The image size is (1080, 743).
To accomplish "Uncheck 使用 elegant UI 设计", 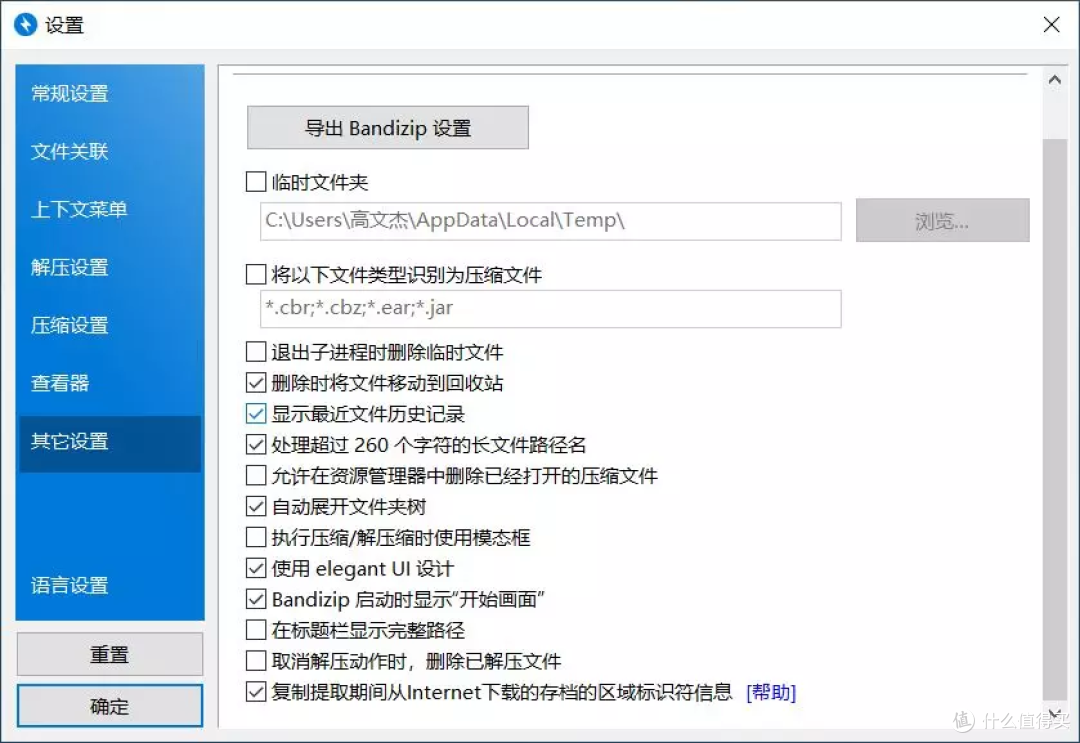I will pyautogui.click(x=256, y=568).
